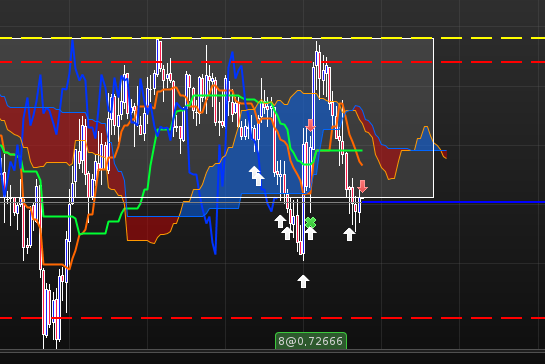This screenshot has height=364, width=545.
Task: Click the green 8@0,72666 order label
Action: click(x=311, y=341)
